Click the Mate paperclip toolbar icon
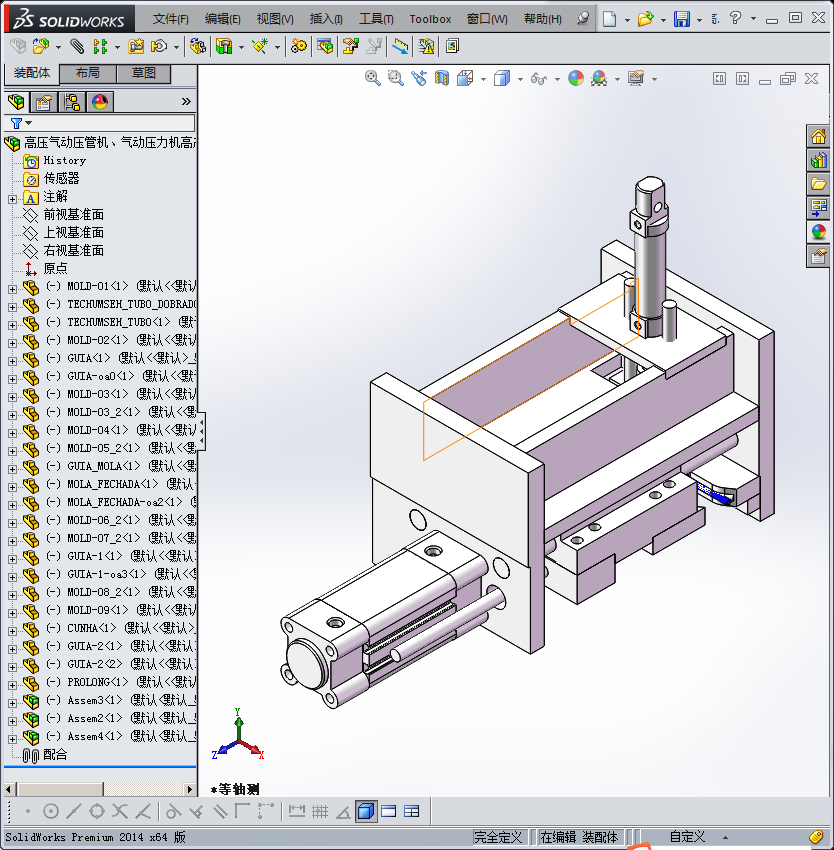This screenshot has width=834, height=850. tap(77, 47)
